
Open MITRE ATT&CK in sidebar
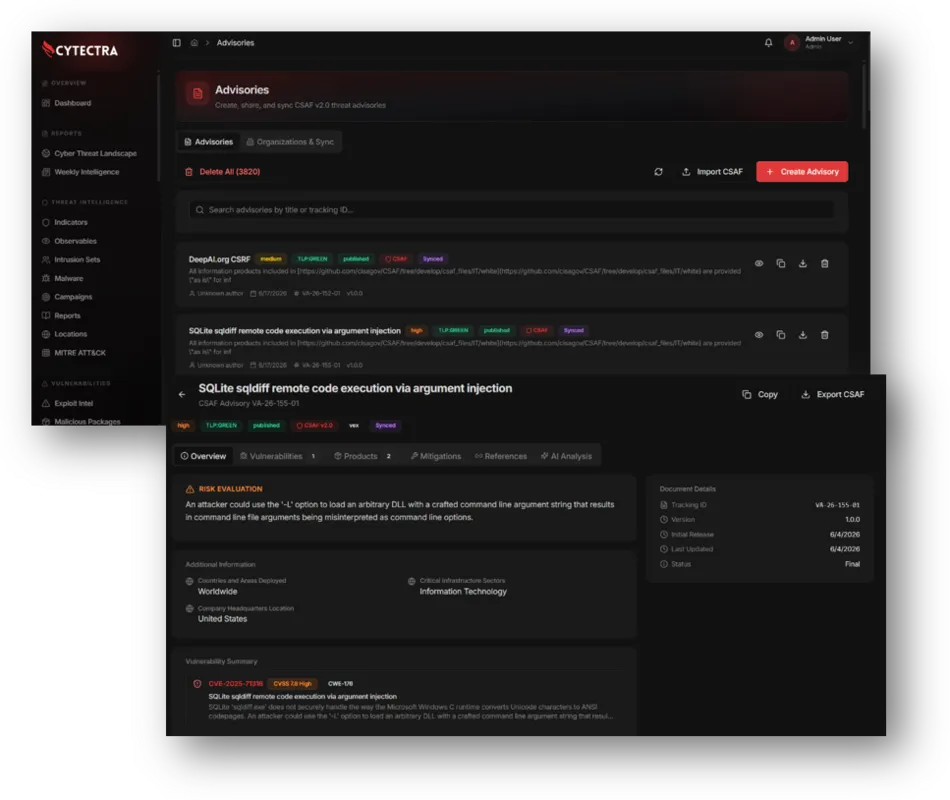[74, 353]
